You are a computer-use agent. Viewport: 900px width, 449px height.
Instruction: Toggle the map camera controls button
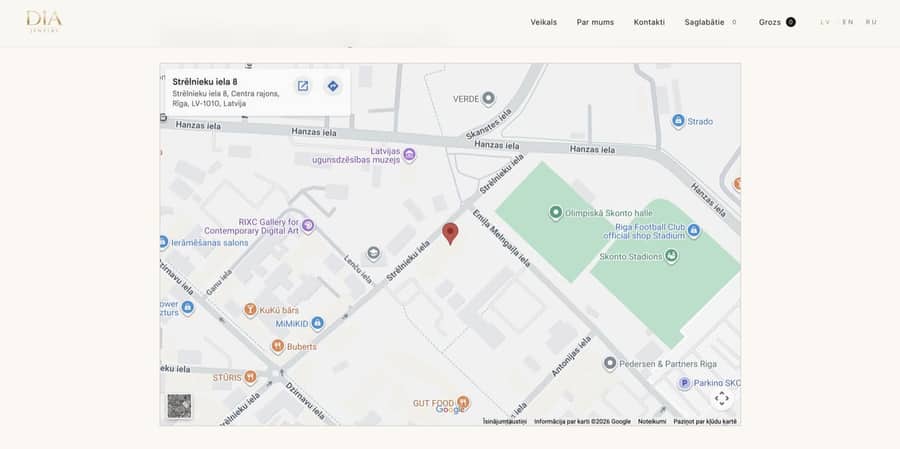coord(721,398)
